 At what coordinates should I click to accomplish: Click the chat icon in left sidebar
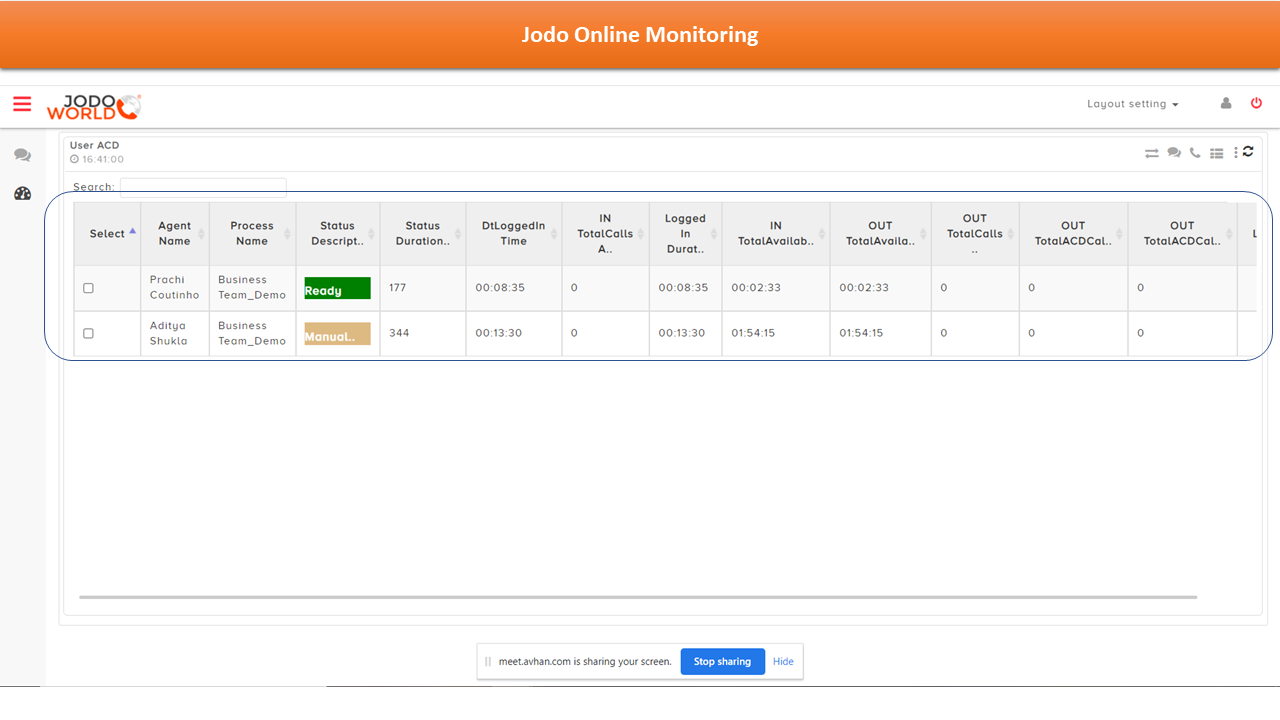coord(22,156)
